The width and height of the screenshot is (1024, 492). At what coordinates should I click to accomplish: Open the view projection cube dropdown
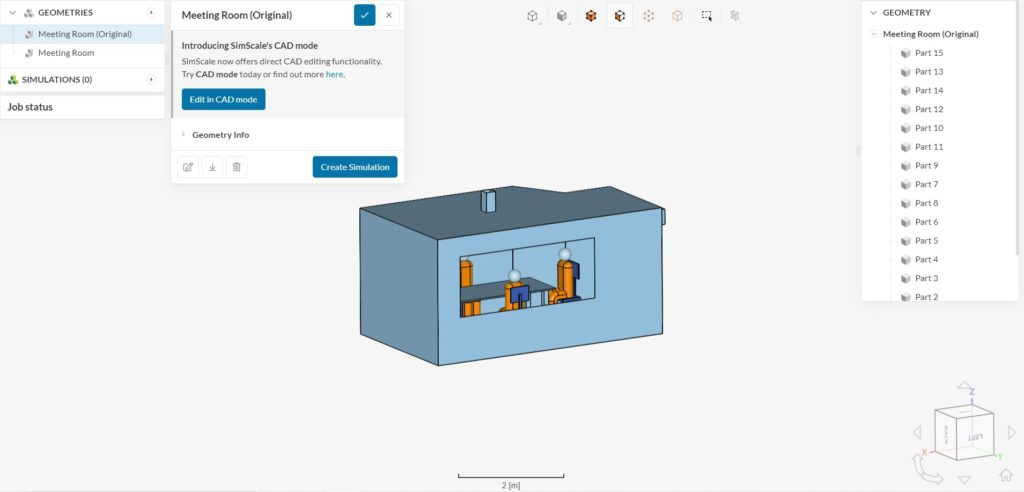click(x=533, y=16)
